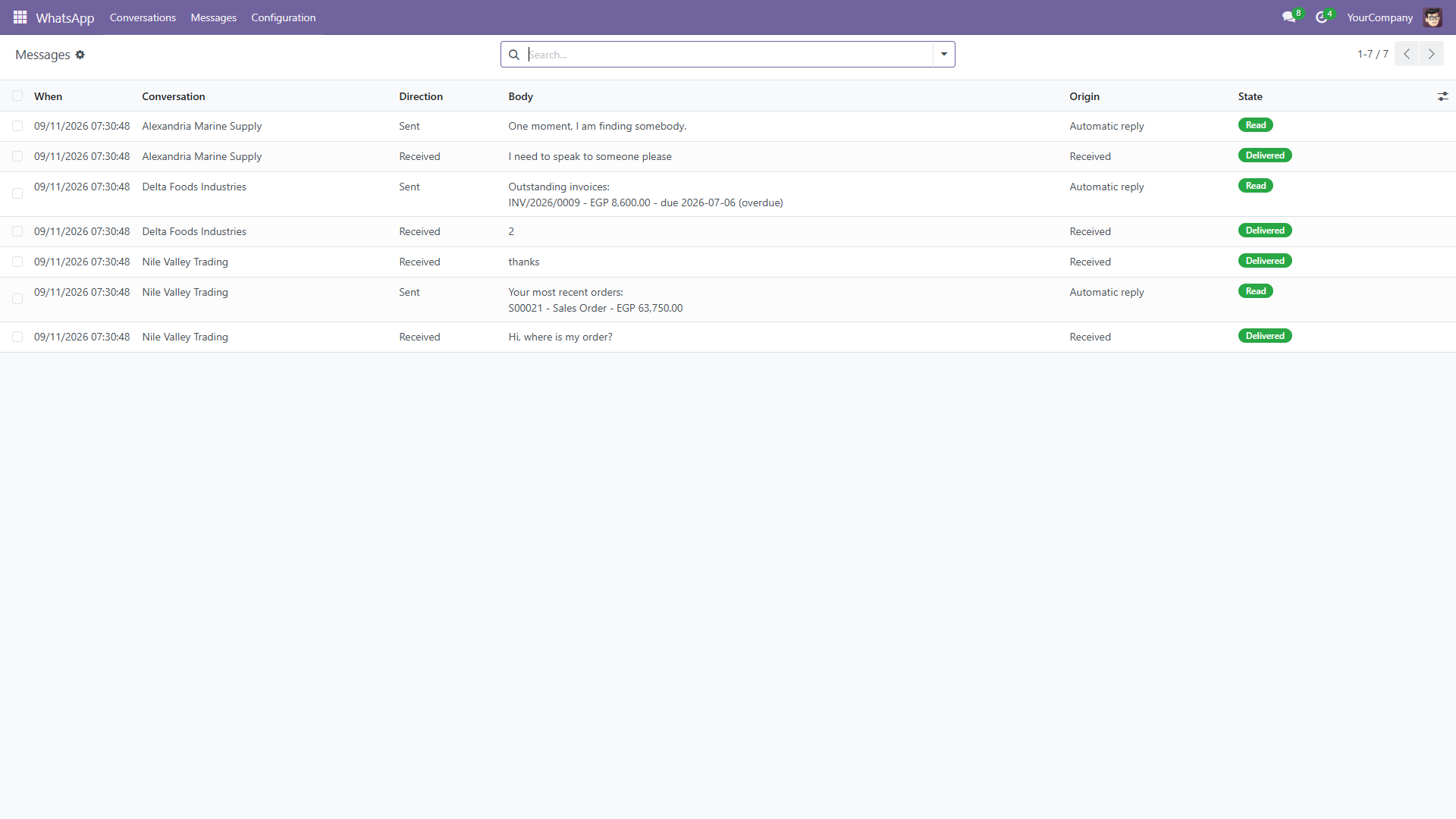Sort by the Body column header
Image resolution: width=1456 pixels, height=819 pixels.
tap(521, 96)
